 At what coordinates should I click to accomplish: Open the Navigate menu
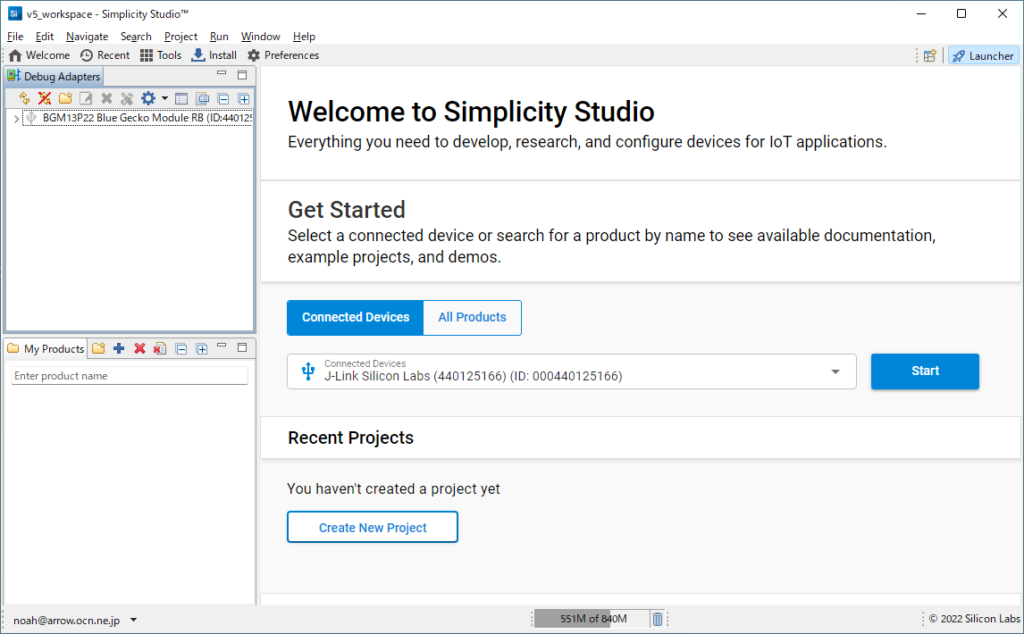pyautogui.click(x=87, y=36)
